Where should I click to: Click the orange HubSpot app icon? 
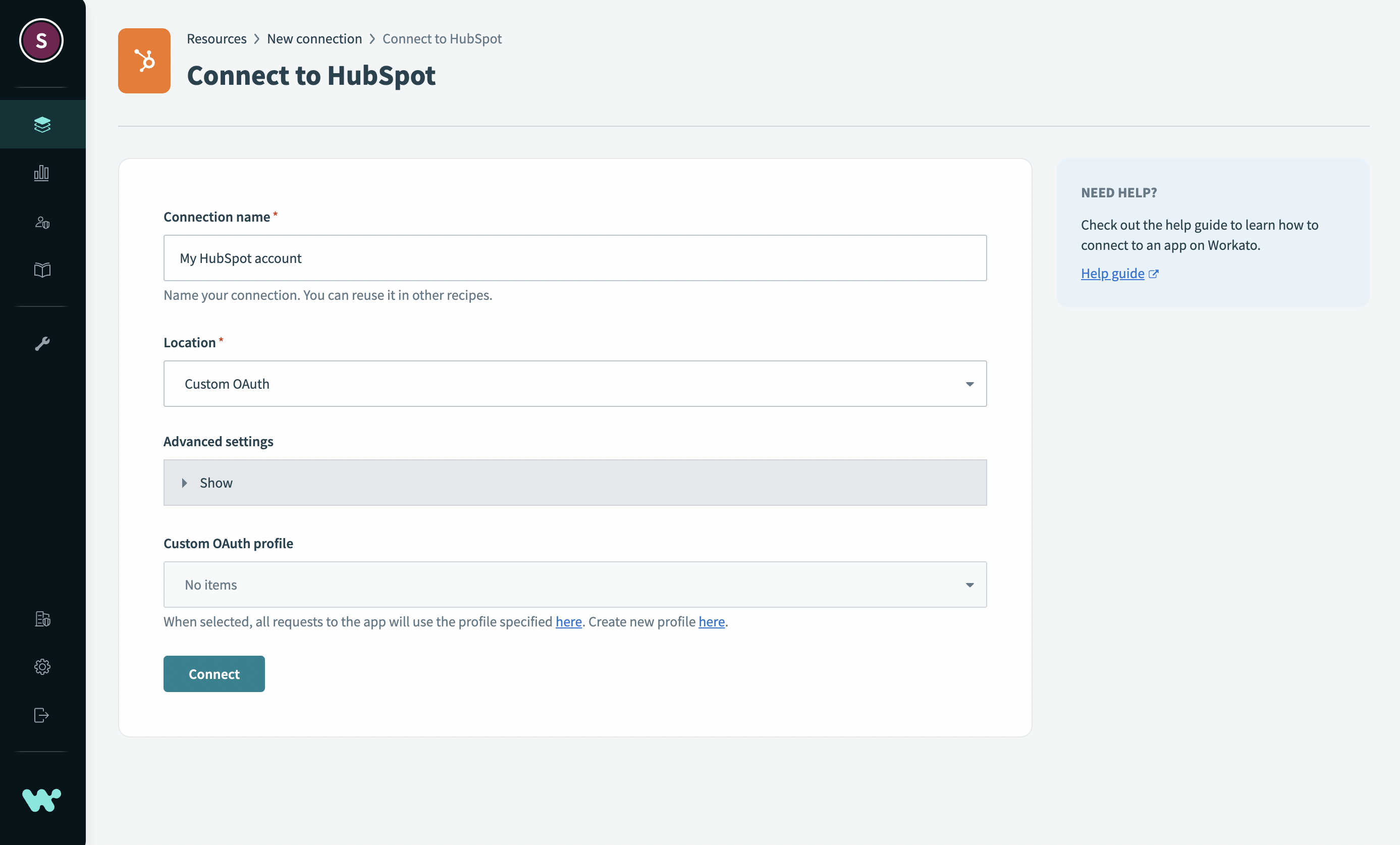pos(144,61)
